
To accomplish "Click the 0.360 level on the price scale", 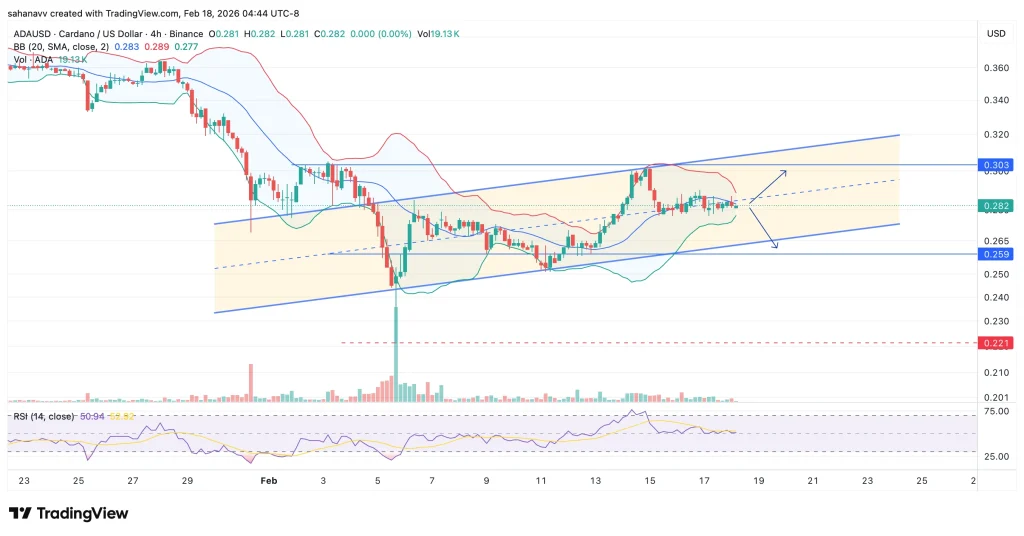I will click(996, 68).
